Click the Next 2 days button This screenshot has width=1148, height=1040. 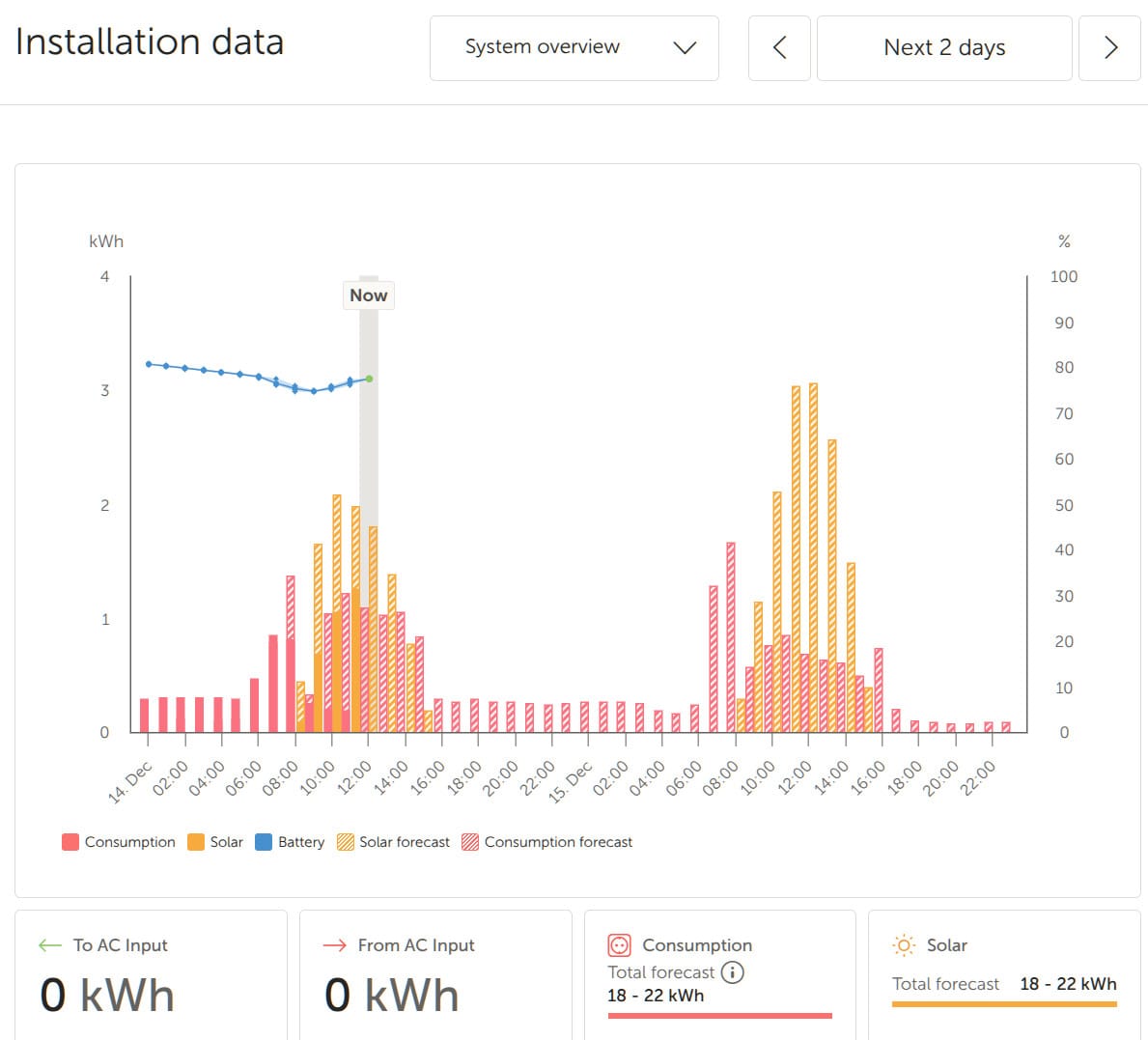coord(944,48)
